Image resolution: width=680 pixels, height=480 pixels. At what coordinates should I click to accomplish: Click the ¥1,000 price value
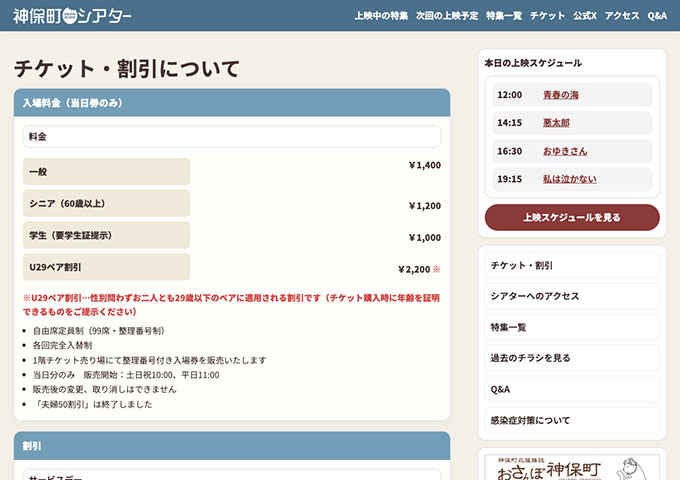(x=425, y=238)
